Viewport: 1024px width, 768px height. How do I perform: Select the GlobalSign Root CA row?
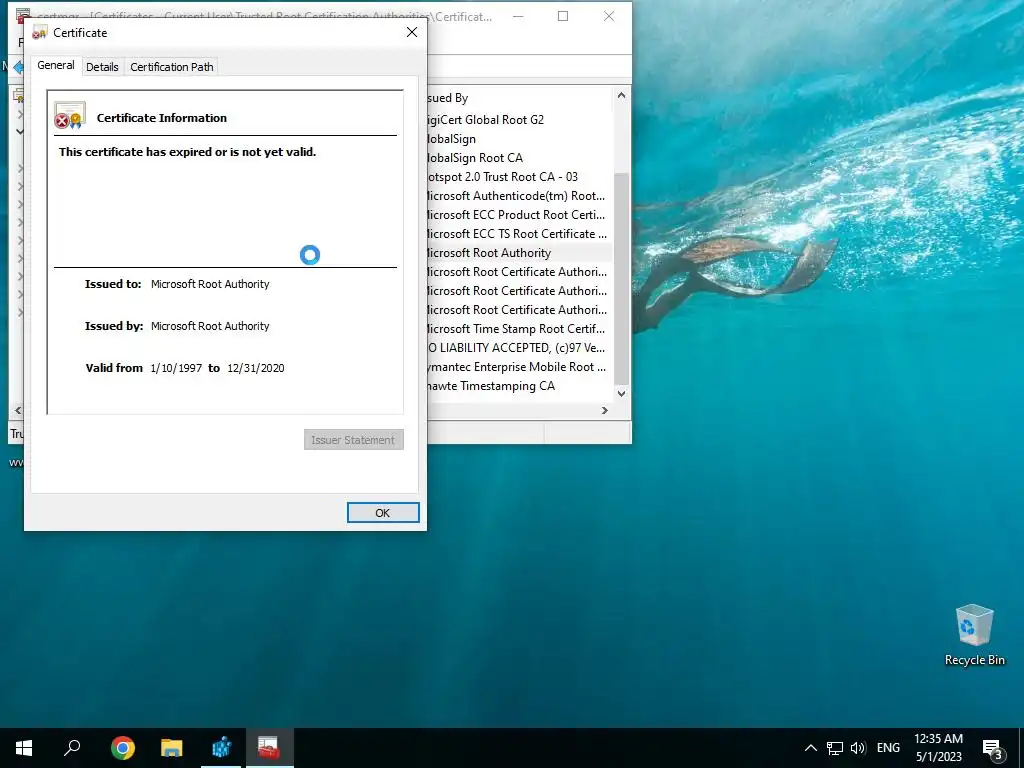[519, 157]
